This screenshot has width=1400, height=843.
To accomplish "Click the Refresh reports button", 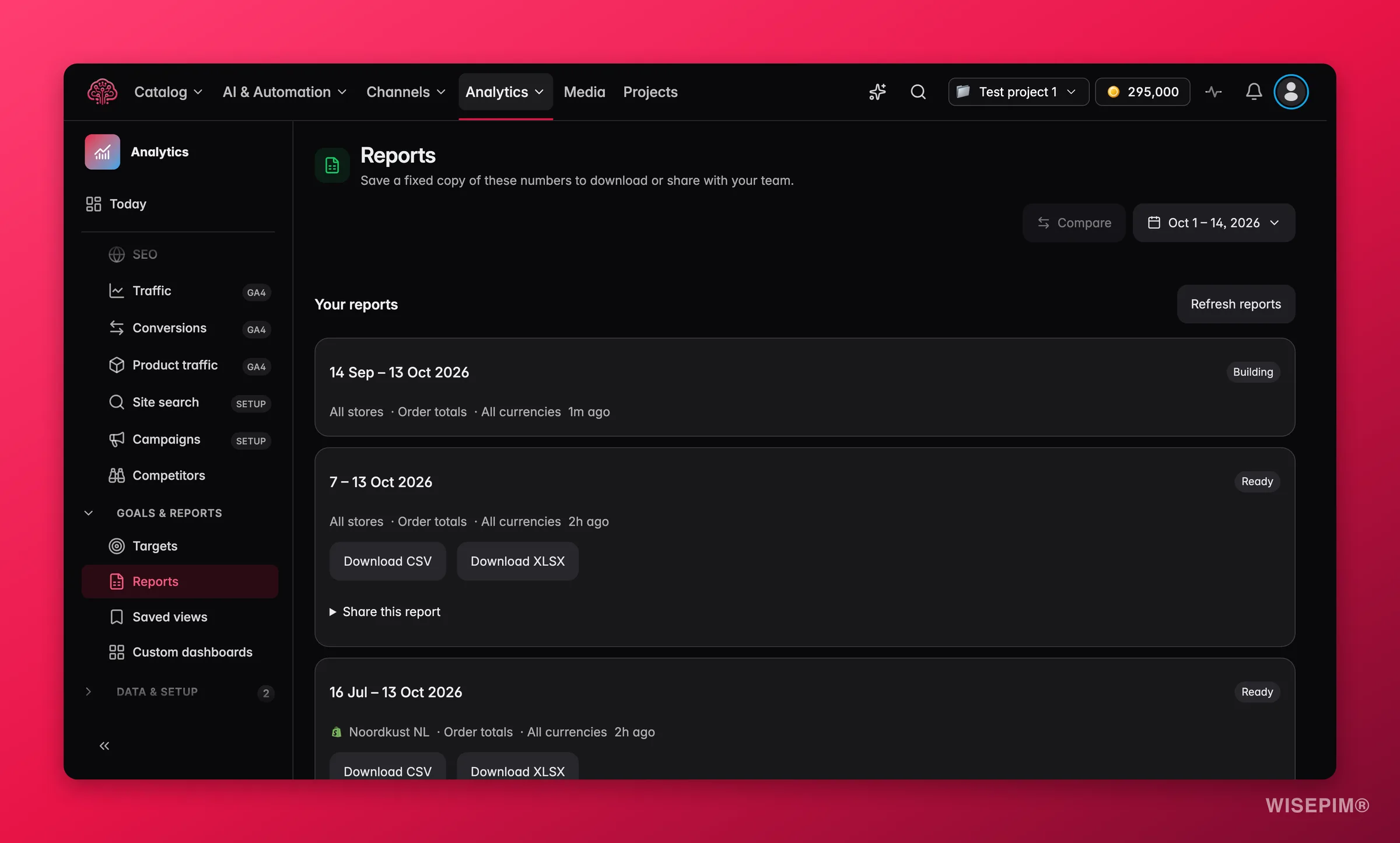I will coord(1236,304).
